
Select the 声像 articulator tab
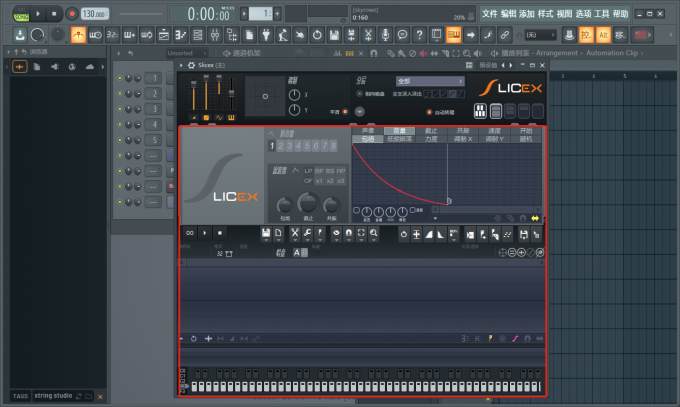click(x=368, y=131)
